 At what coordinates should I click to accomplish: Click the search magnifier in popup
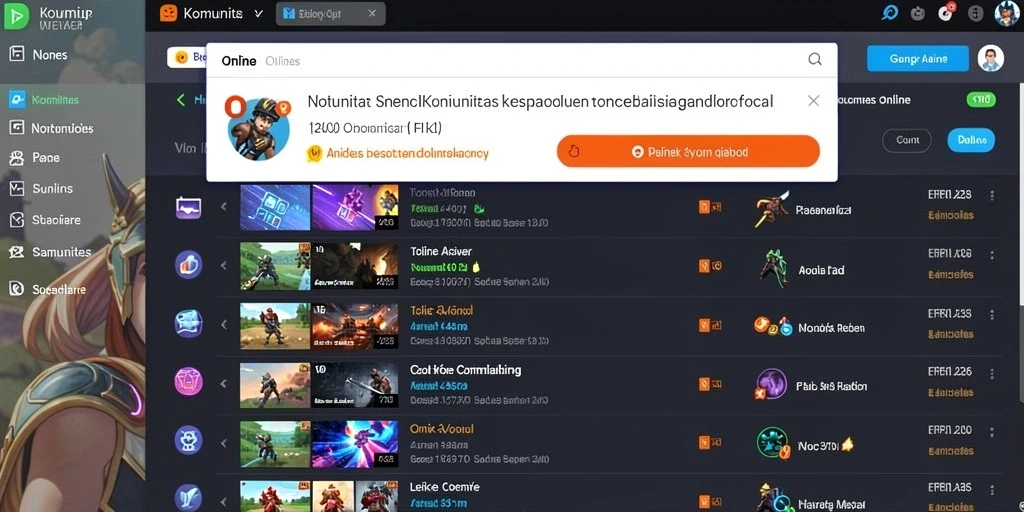pyautogui.click(x=814, y=59)
